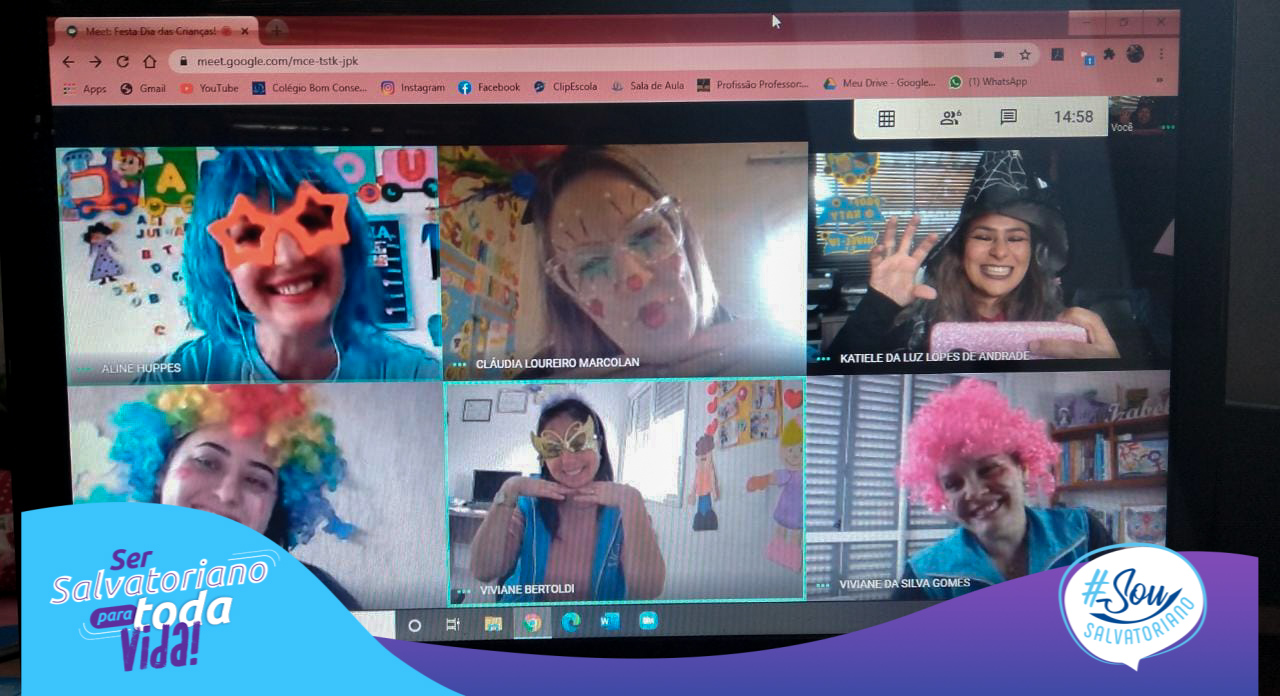Launch Microsoft Edge from the taskbar
This screenshot has width=1280, height=696.
571,622
